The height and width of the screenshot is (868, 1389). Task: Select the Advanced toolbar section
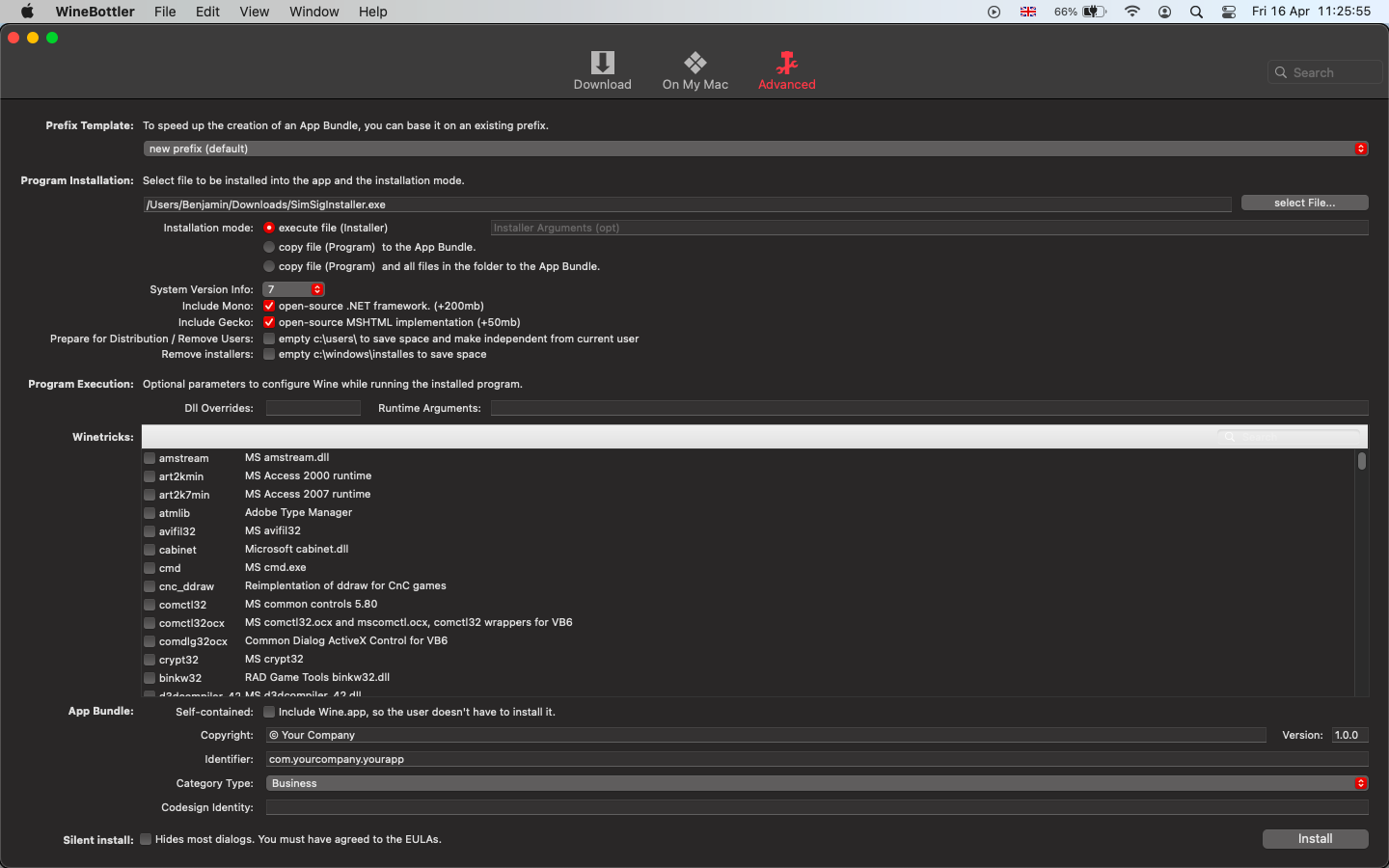click(786, 71)
